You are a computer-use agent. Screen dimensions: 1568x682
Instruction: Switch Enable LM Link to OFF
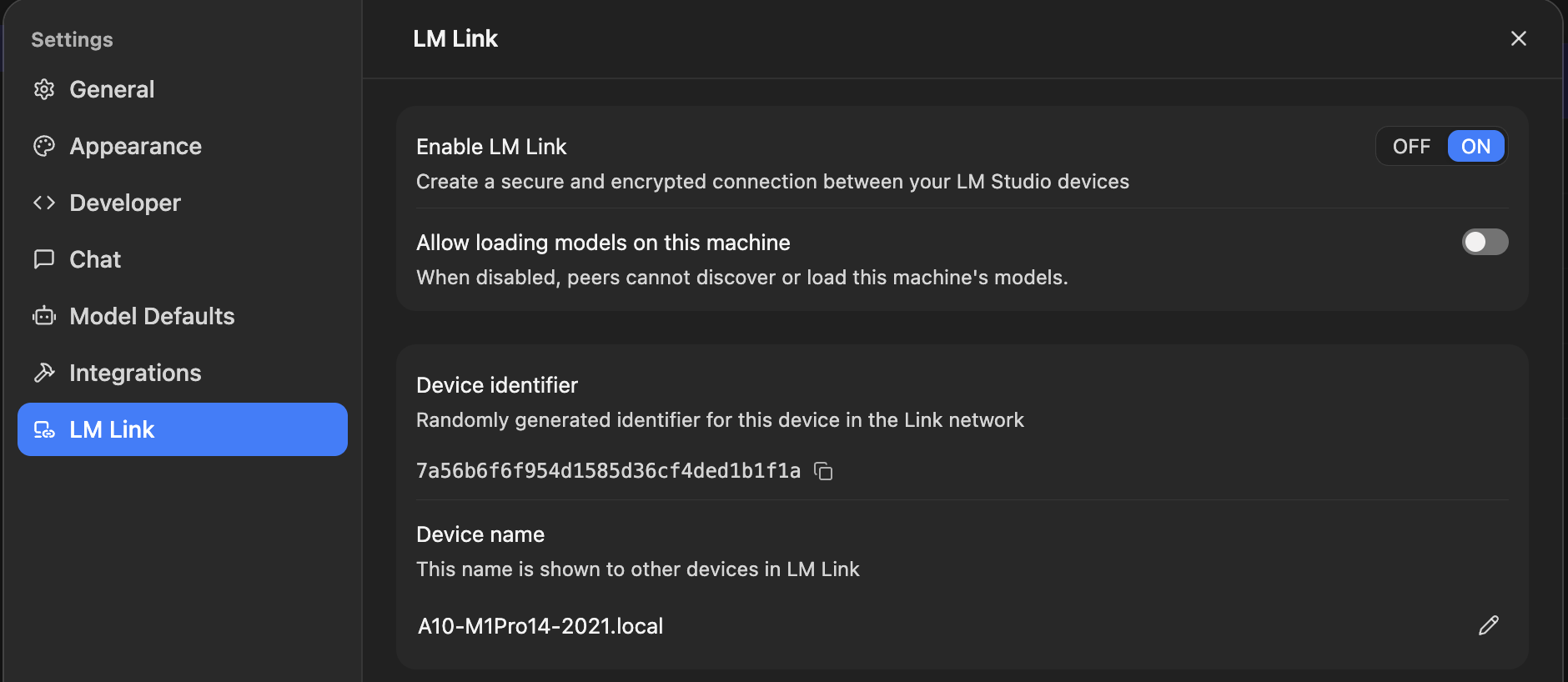click(1411, 147)
